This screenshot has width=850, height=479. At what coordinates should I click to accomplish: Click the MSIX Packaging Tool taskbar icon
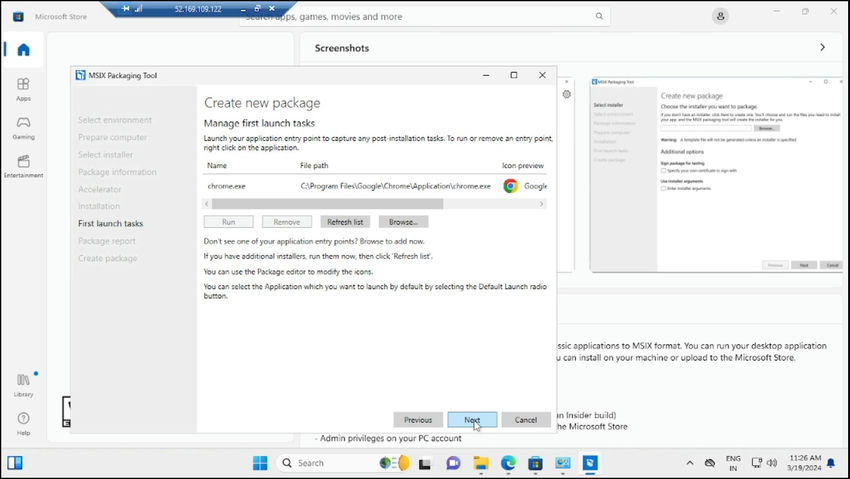(x=590, y=463)
